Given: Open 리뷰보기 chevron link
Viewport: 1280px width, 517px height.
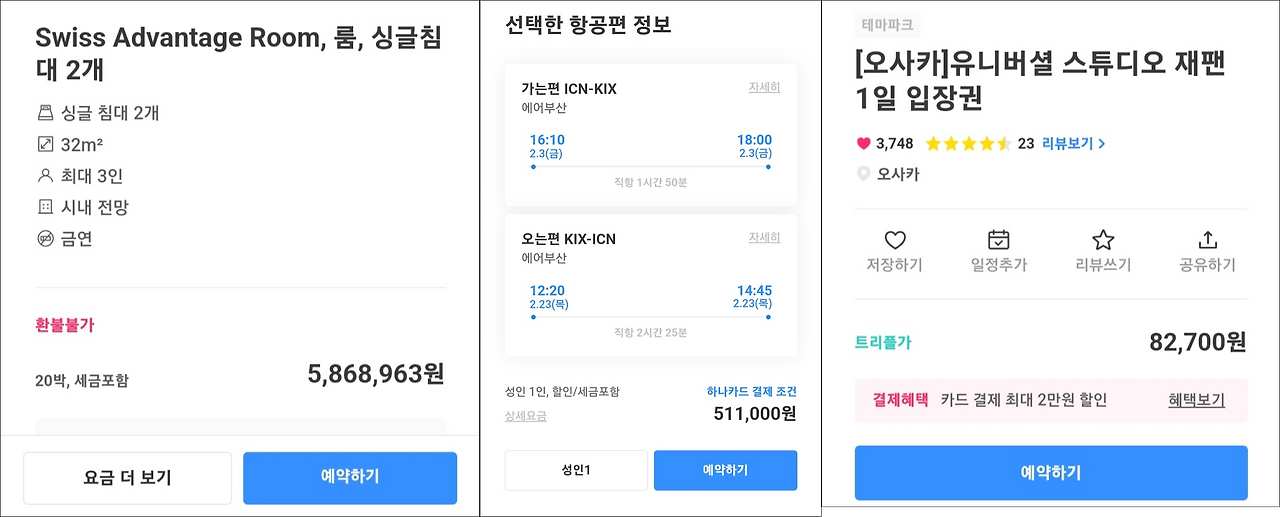Looking at the screenshot, I should [1074, 144].
